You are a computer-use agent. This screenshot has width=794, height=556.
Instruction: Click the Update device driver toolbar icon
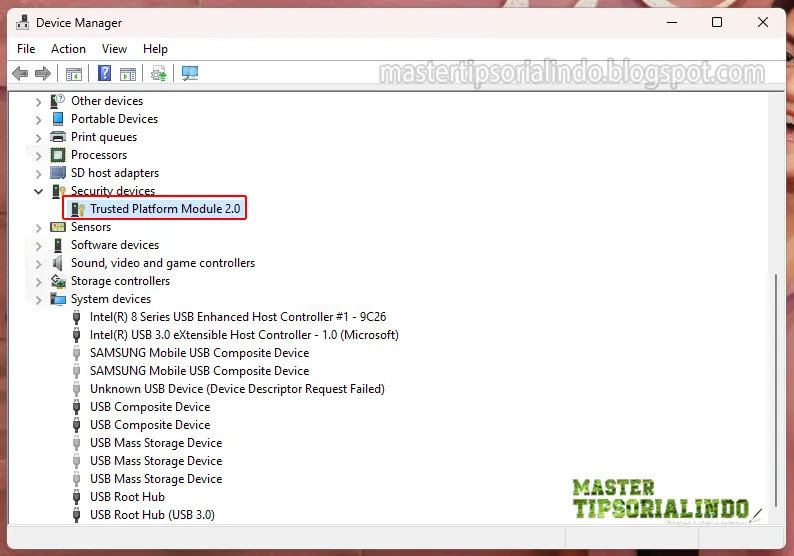tap(158, 74)
